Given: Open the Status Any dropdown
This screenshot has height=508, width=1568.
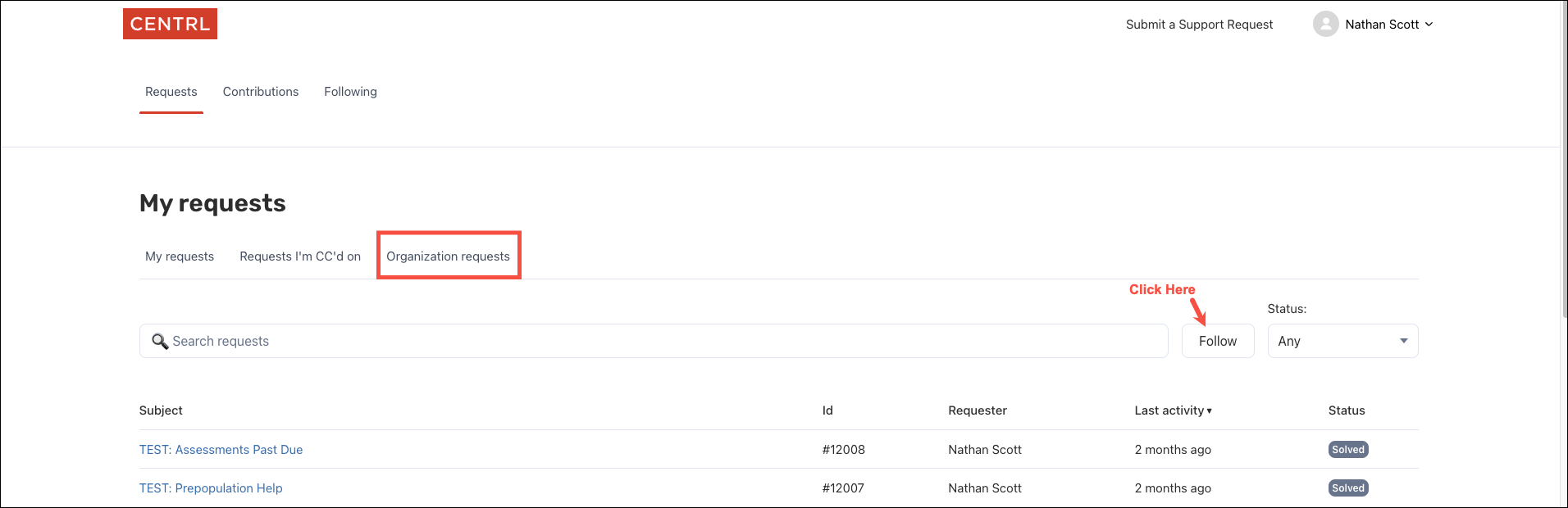Looking at the screenshot, I should pyautogui.click(x=1342, y=341).
